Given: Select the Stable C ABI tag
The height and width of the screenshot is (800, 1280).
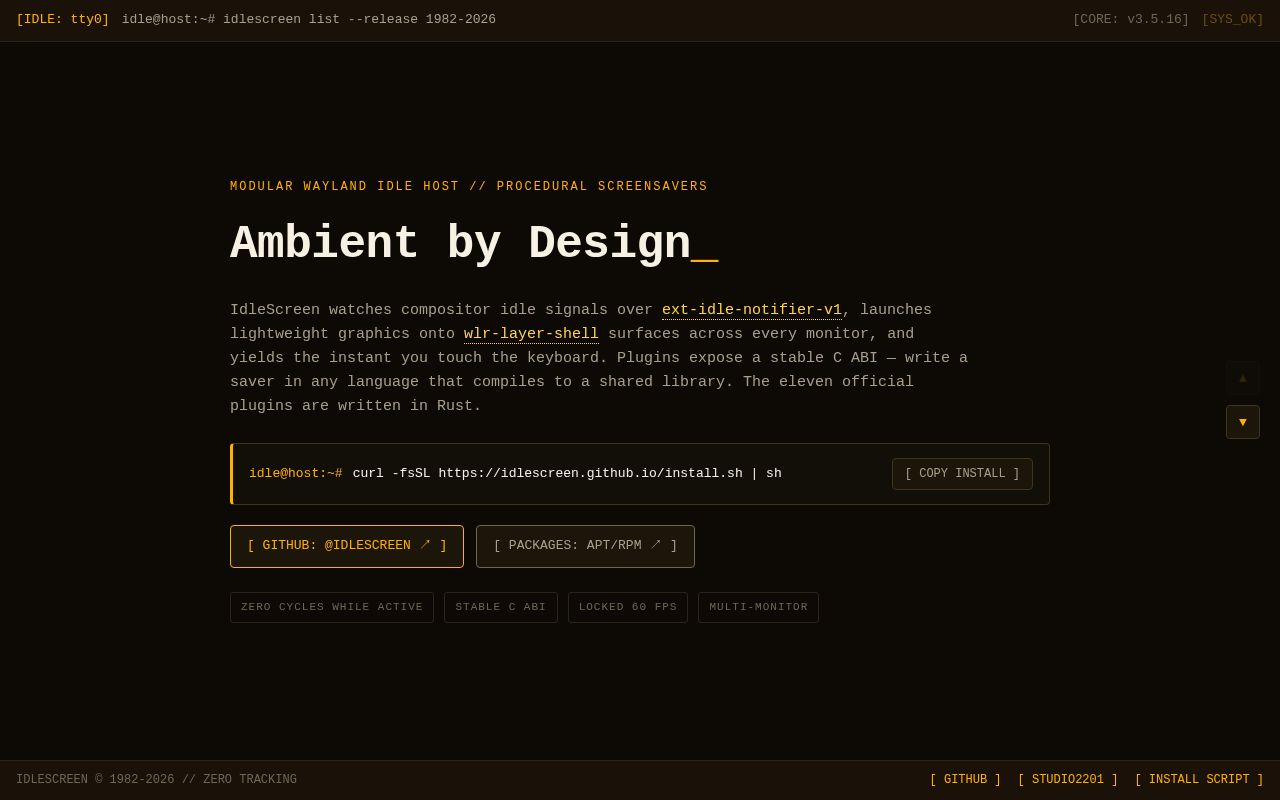Looking at the screenshot, I should pos(501,607).
